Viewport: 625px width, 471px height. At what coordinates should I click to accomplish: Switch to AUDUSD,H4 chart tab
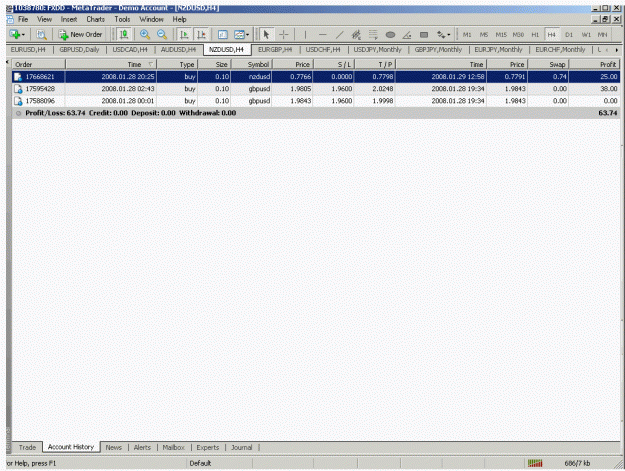[178, 49]
